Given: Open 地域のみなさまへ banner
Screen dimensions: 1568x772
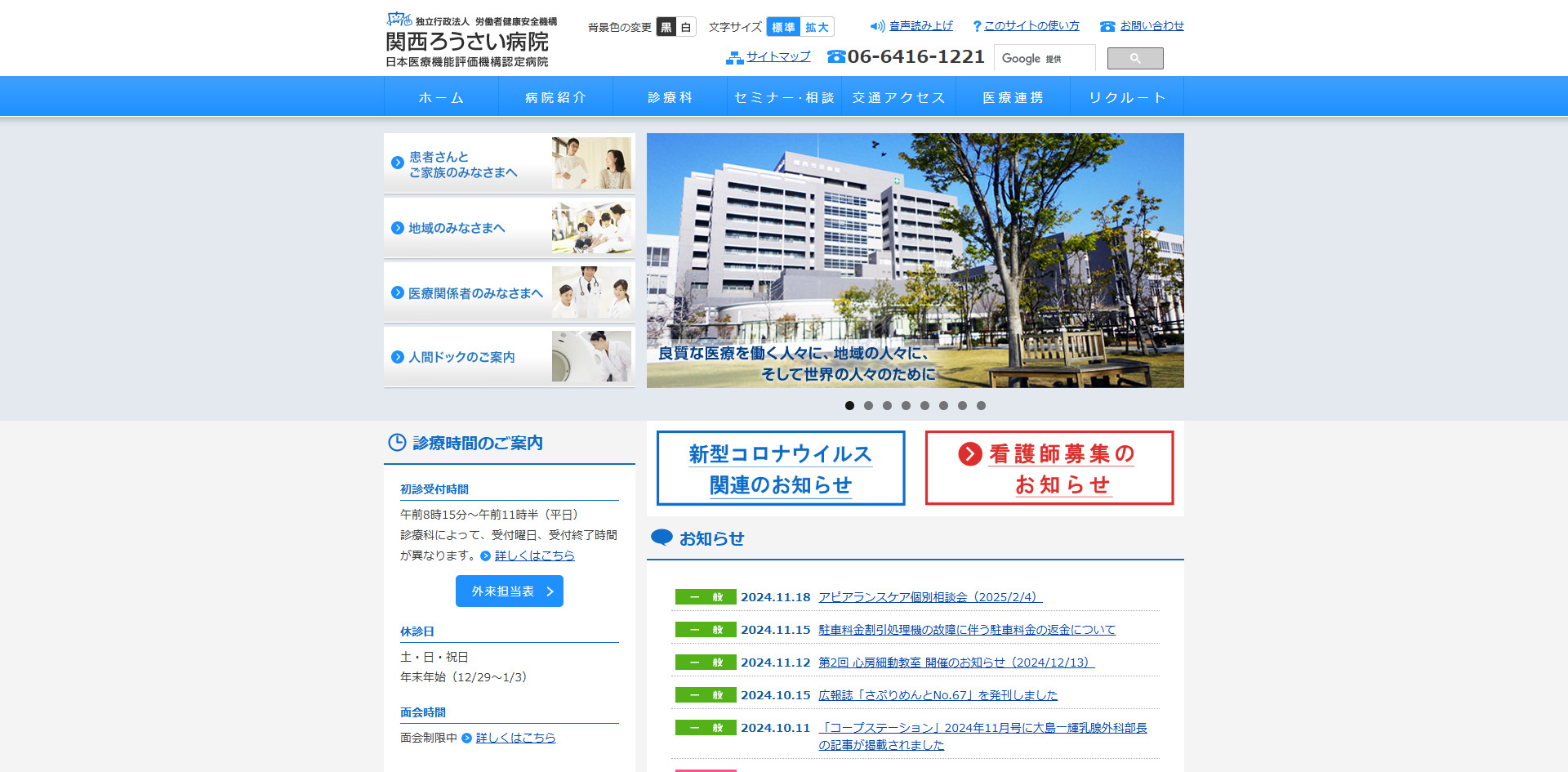Looking at the screenshot, I should point(510,228).
